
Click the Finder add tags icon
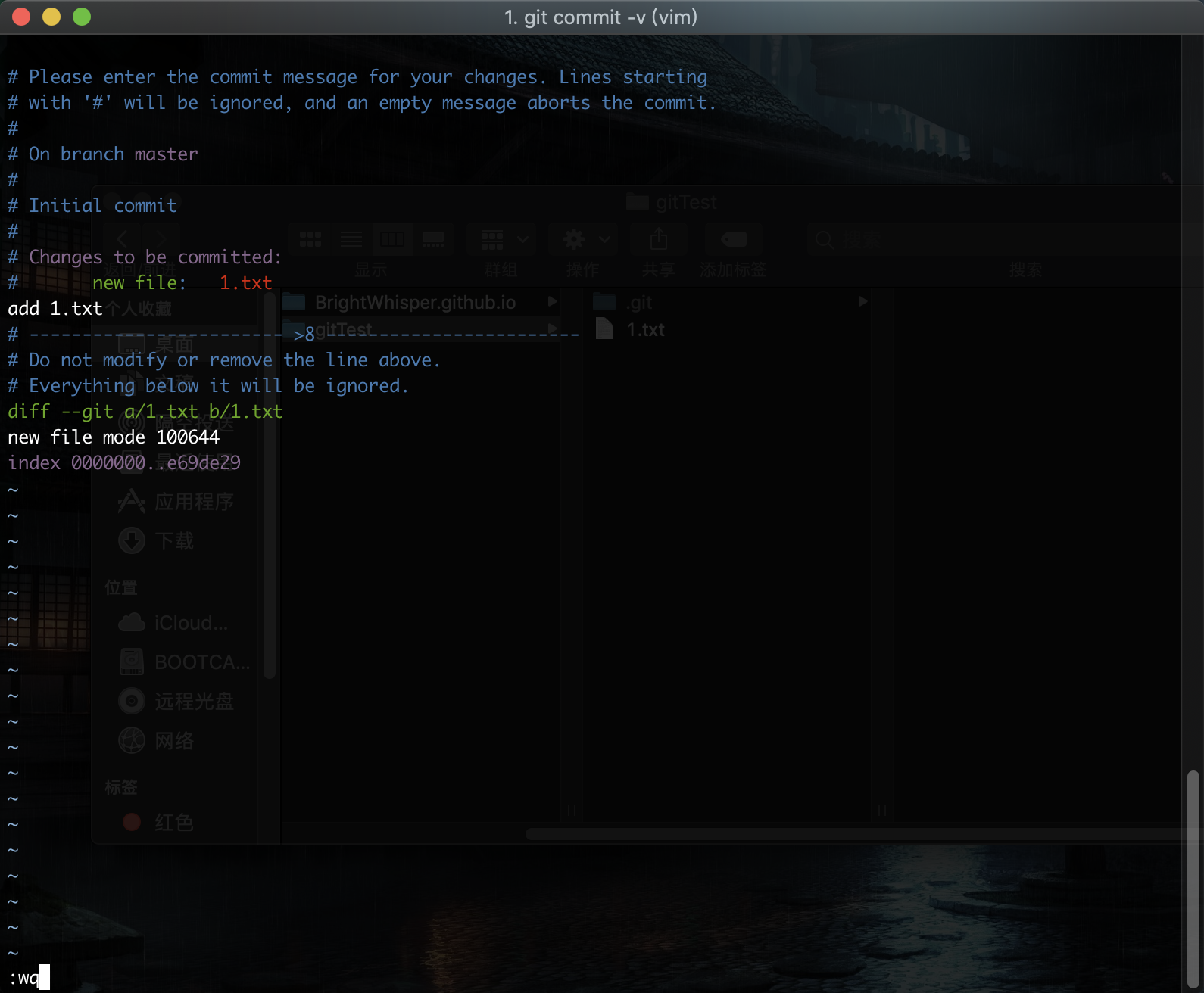(734, 240)
